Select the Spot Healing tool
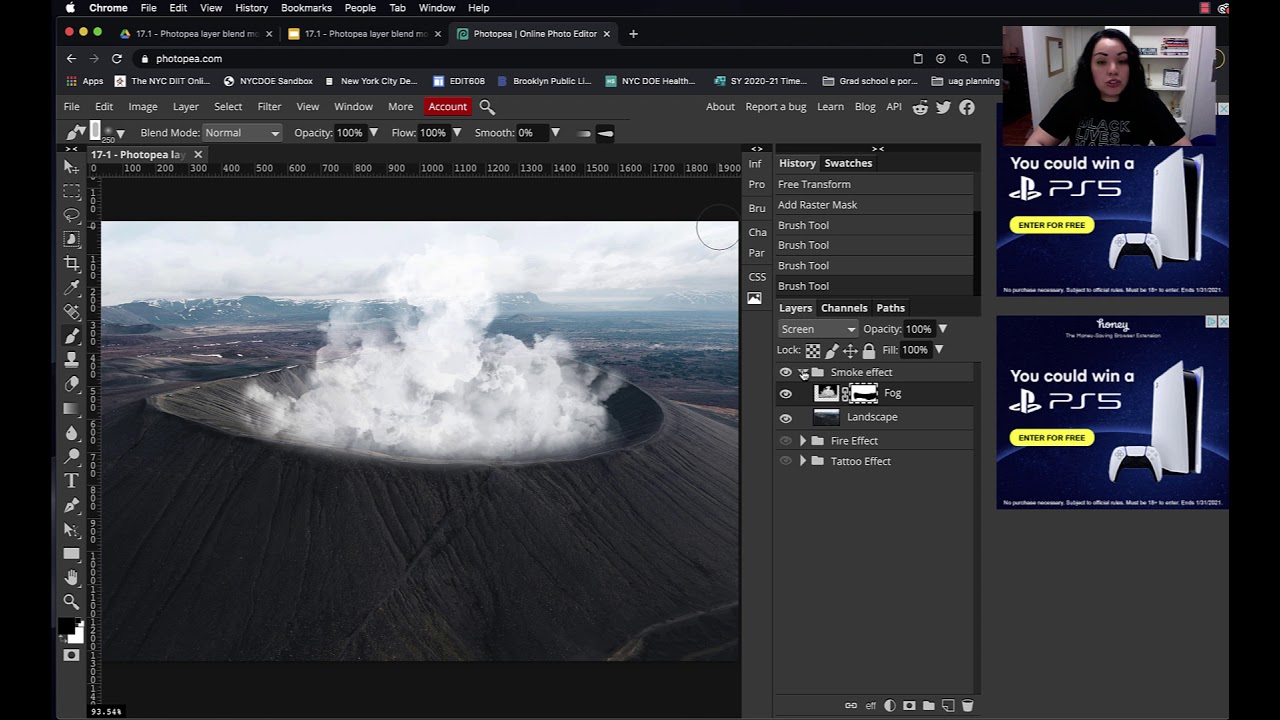1280x720 pixels. pyautogui.click(x=71, y=312)
